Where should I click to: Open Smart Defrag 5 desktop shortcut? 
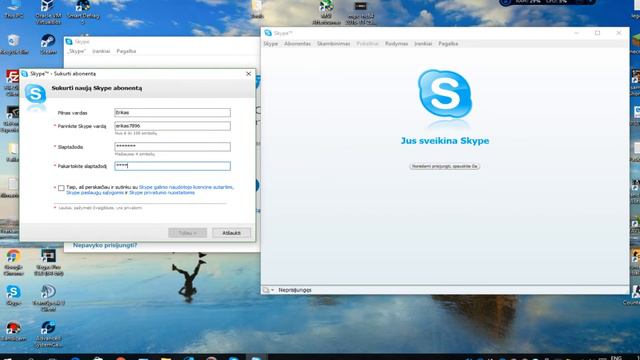[x=83, y=11]
